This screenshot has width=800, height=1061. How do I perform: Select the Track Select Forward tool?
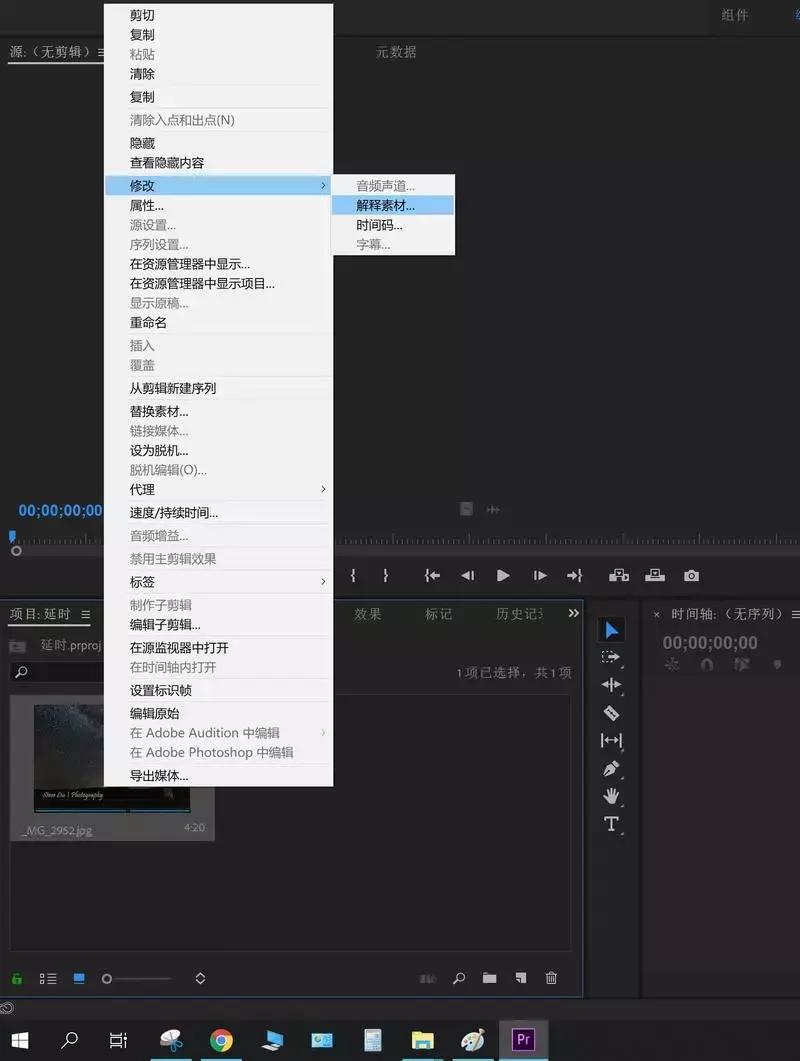611,657
